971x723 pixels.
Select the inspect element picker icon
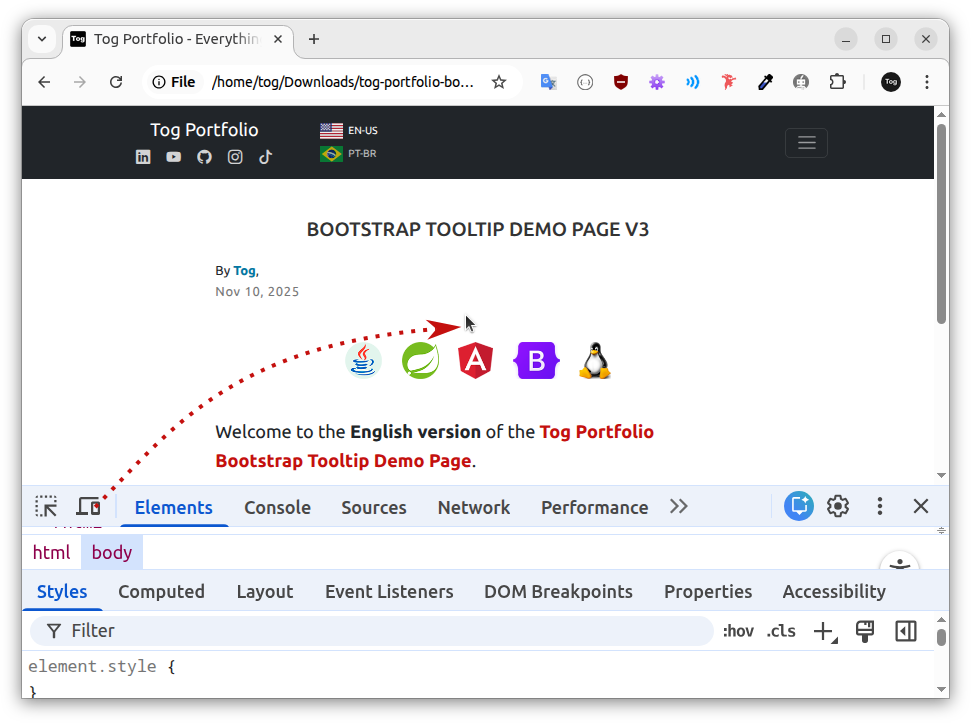click(46, 507)
